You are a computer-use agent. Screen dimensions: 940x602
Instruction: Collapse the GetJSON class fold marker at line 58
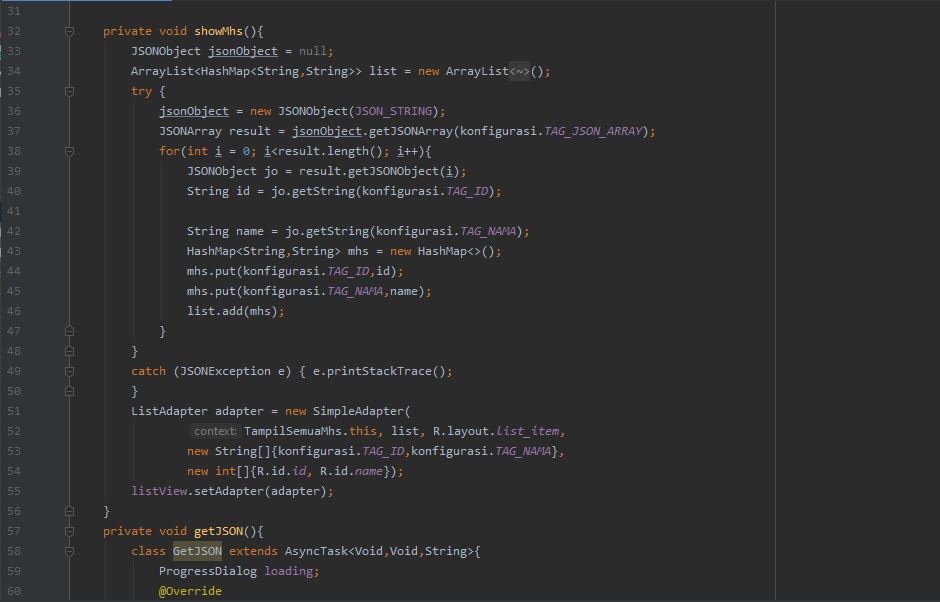[70, 551]
